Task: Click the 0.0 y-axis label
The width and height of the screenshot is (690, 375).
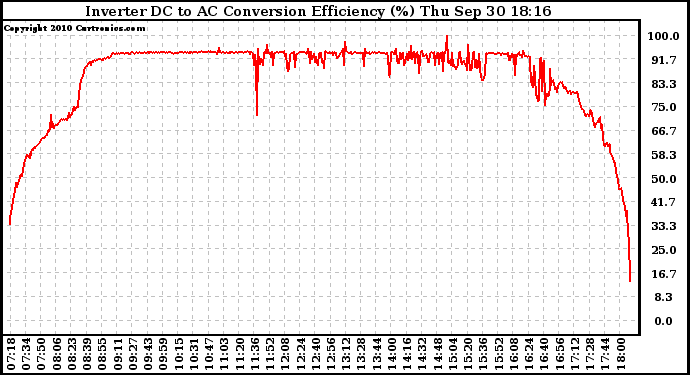Action: (664, 321)
